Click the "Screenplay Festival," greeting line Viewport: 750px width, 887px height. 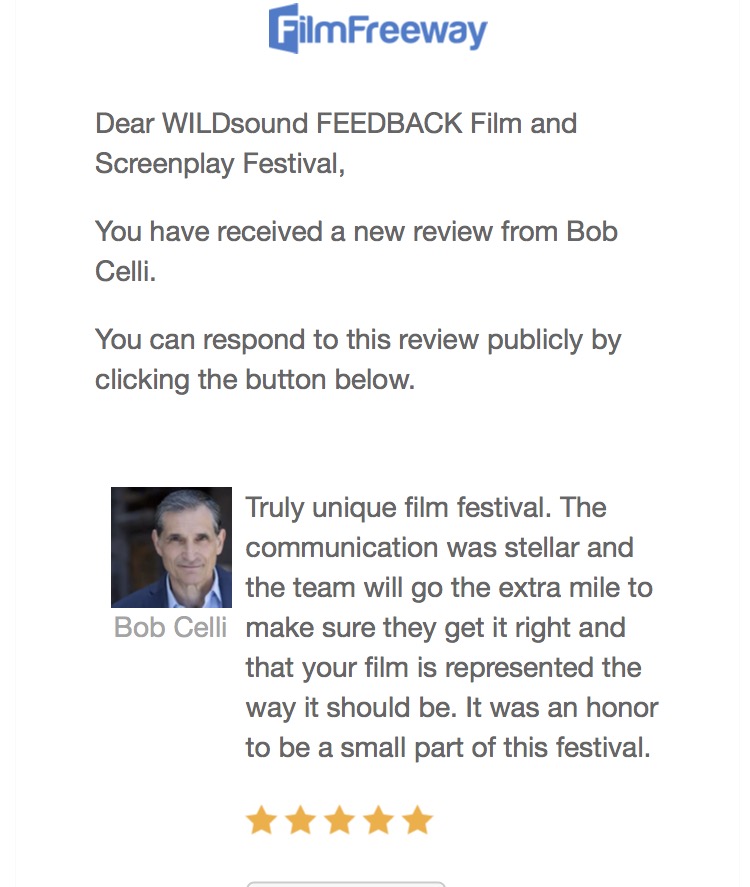[x=220, y=164]
